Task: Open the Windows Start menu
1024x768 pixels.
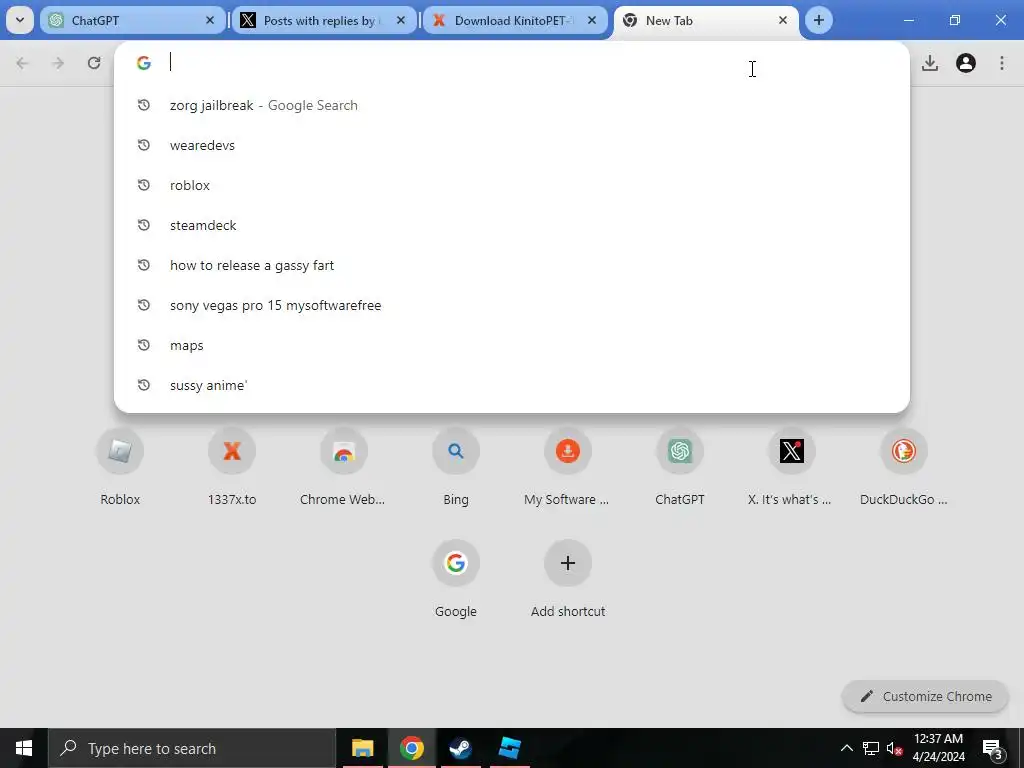Action: pyautogui.click(x=24, y=748)
